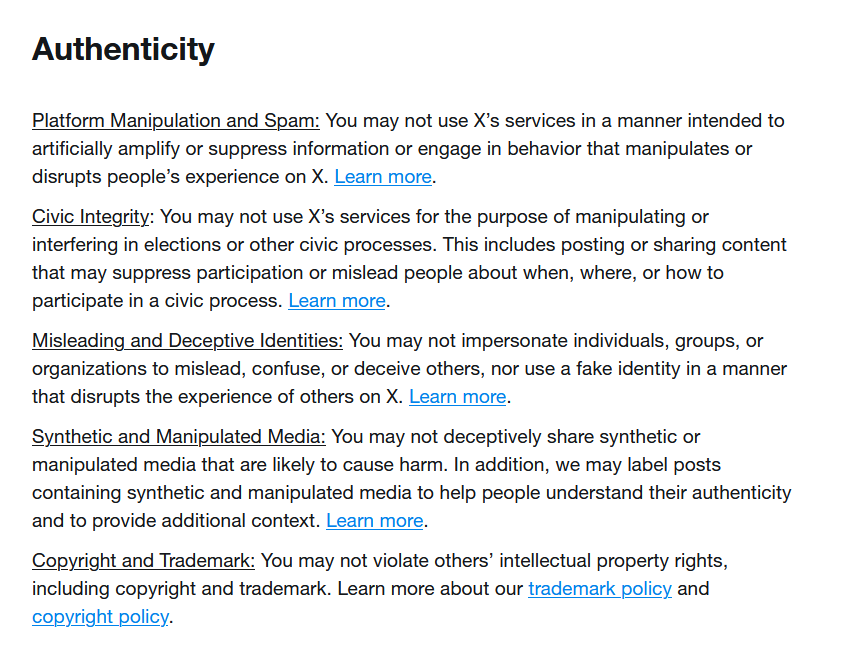Select the Misleading and Deceptive Identities heading
The height and width of the screenshot is (655, 851).
[x=187, y=341]
